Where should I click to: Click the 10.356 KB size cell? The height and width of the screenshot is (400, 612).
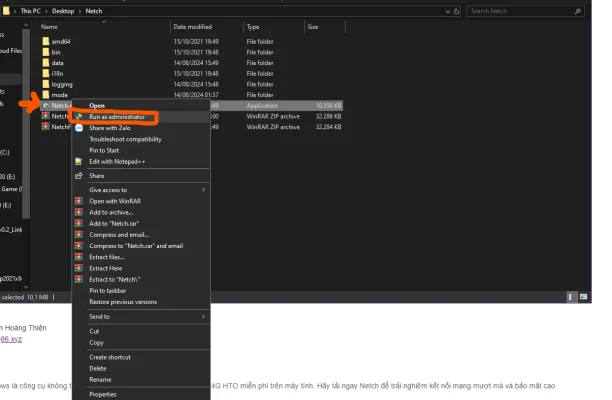coord(328,106)
